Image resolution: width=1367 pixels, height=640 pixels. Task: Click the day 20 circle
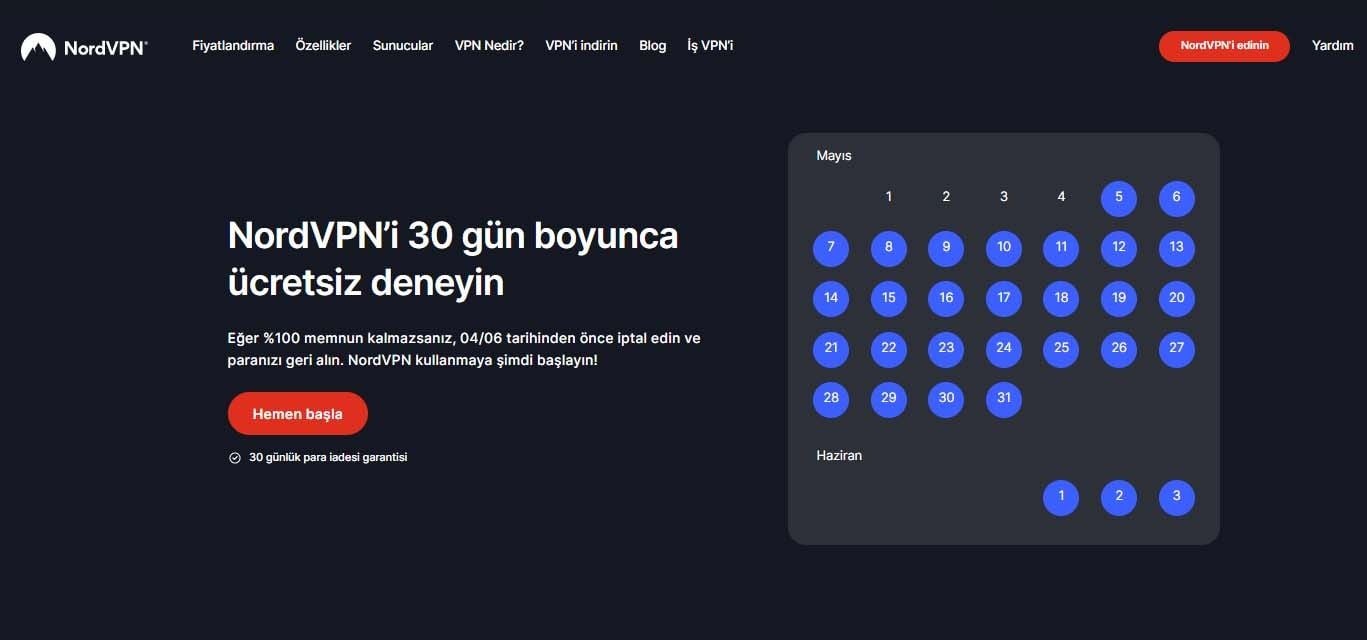click(x=1177, y=298)
